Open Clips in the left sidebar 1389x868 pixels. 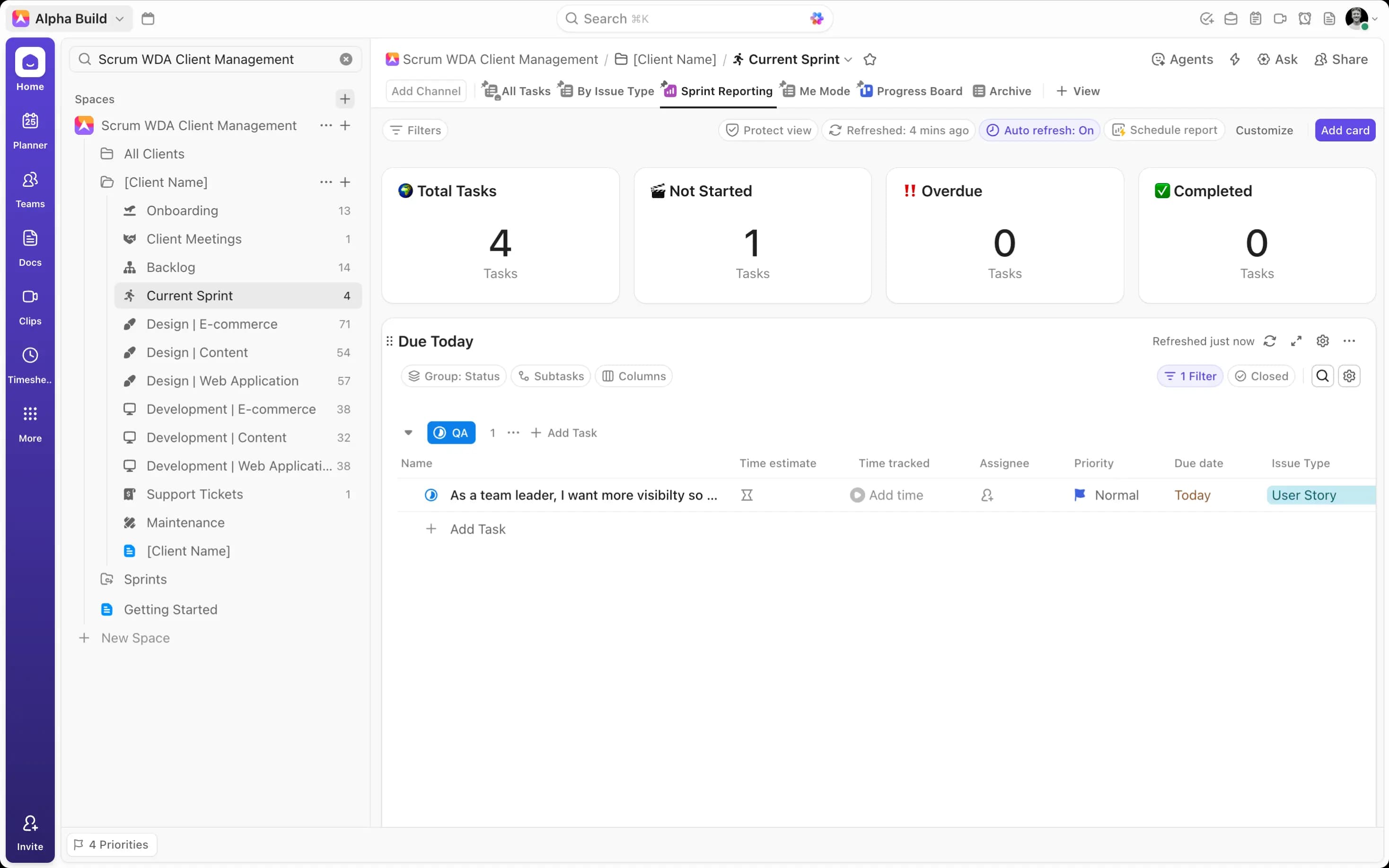click(x=30, y=306)
